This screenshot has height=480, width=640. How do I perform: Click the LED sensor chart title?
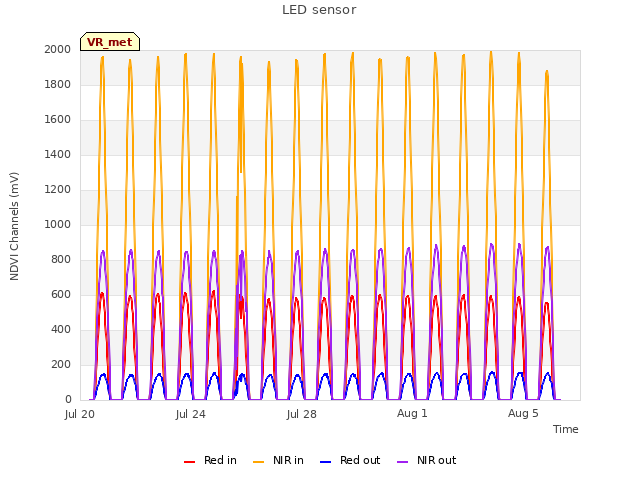pos(319,10)
